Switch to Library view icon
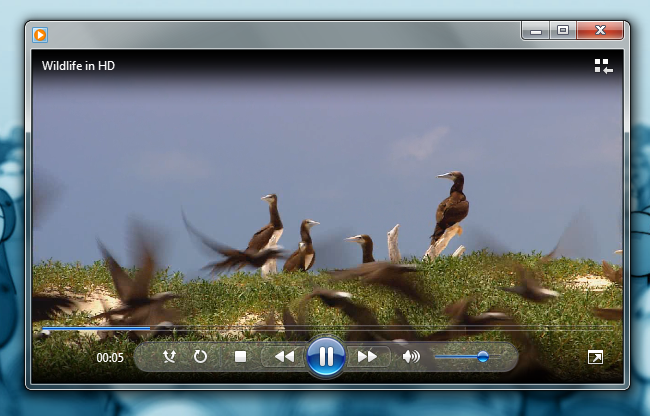This screenshot has height=416, width=650. point(604,66)
